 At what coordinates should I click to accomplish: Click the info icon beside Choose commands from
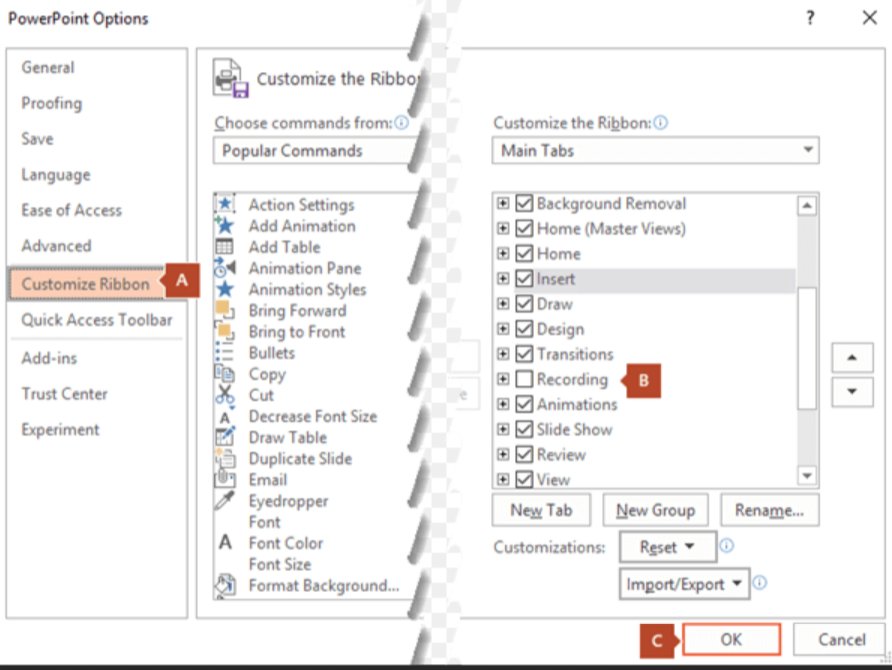pyautogui.click(x=402, y=123)
